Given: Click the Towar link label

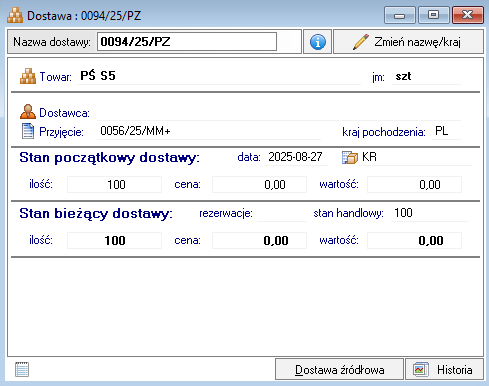Looking at the screenshot, I should click(x=55, y=77).
